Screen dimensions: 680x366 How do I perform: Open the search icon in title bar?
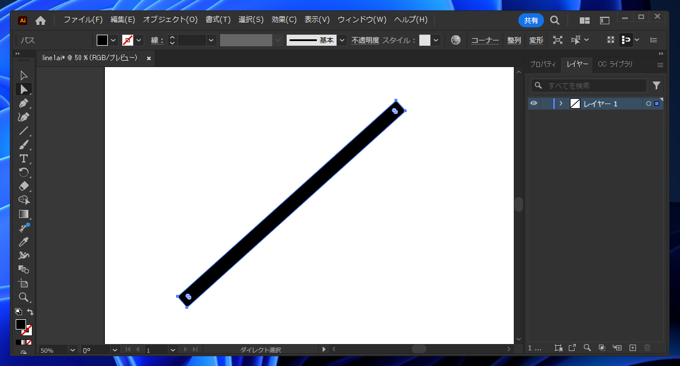554,20
